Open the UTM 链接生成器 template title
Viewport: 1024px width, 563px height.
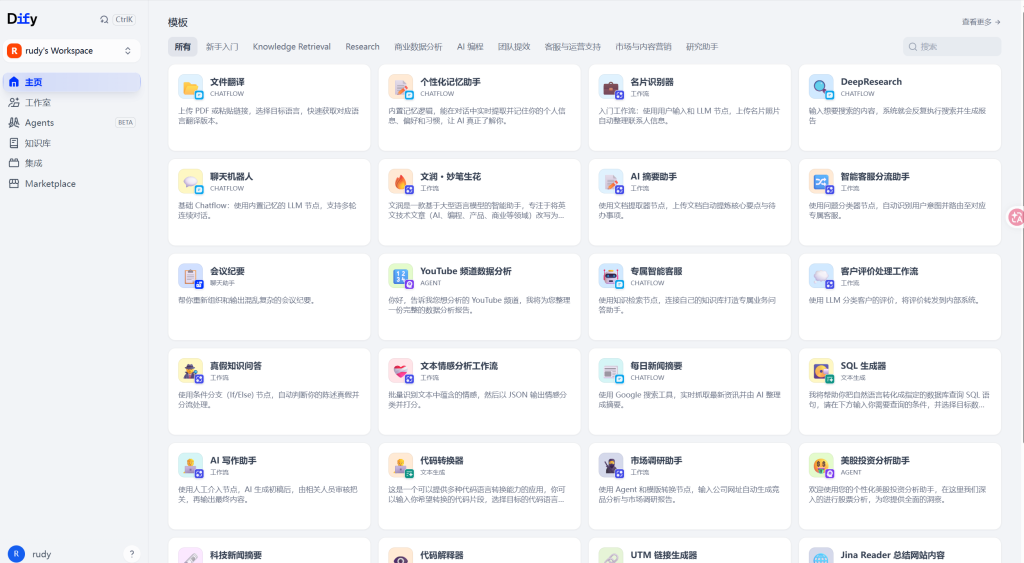[x=664, y=555]
